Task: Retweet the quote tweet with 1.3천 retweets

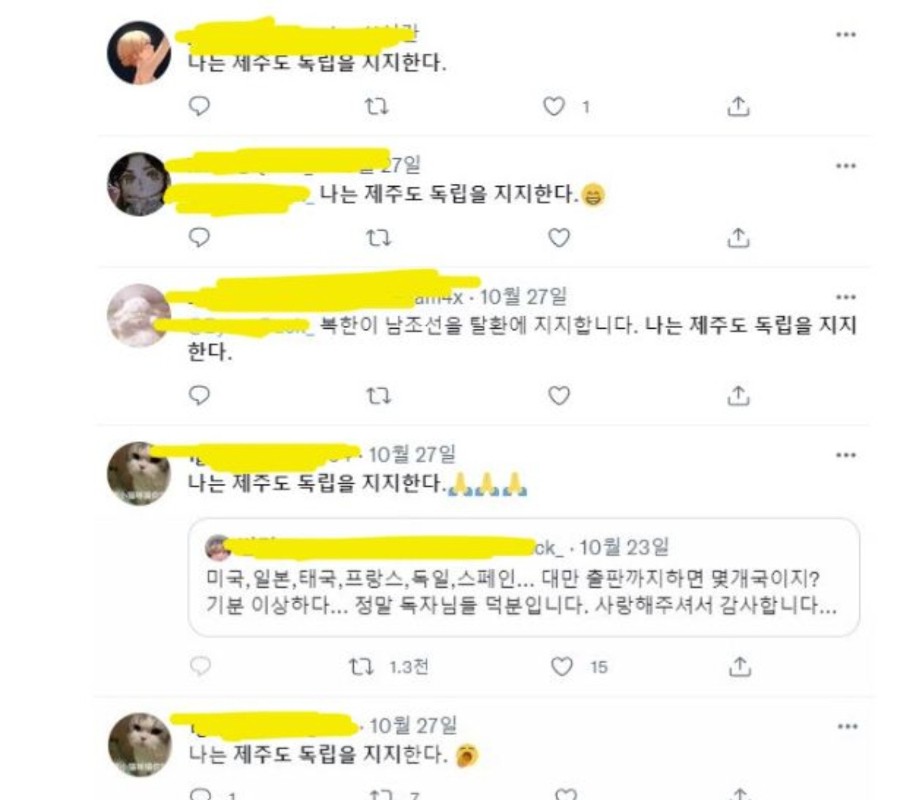Action: [x=362, y=667]
